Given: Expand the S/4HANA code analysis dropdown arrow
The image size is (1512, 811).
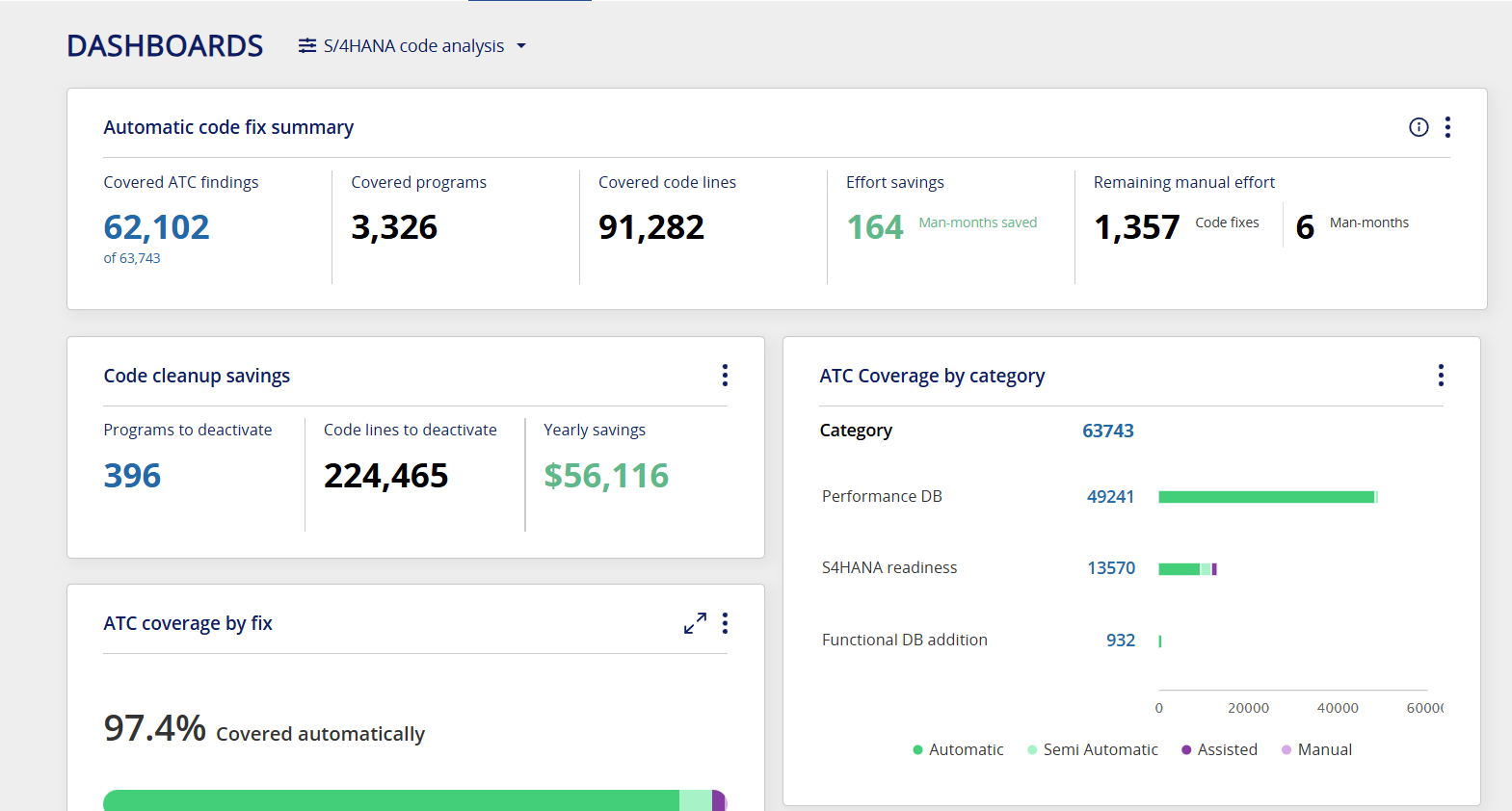Looking at the screenshot, I should [x=521, y=46].
